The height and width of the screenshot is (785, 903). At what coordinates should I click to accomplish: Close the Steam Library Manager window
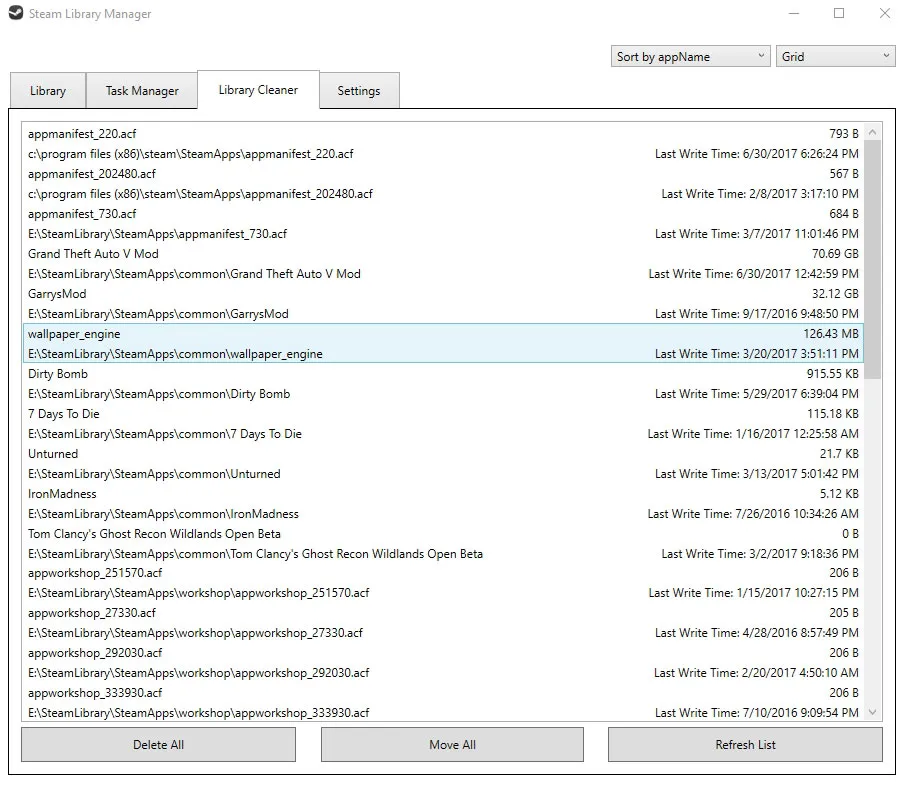[885, 13]
